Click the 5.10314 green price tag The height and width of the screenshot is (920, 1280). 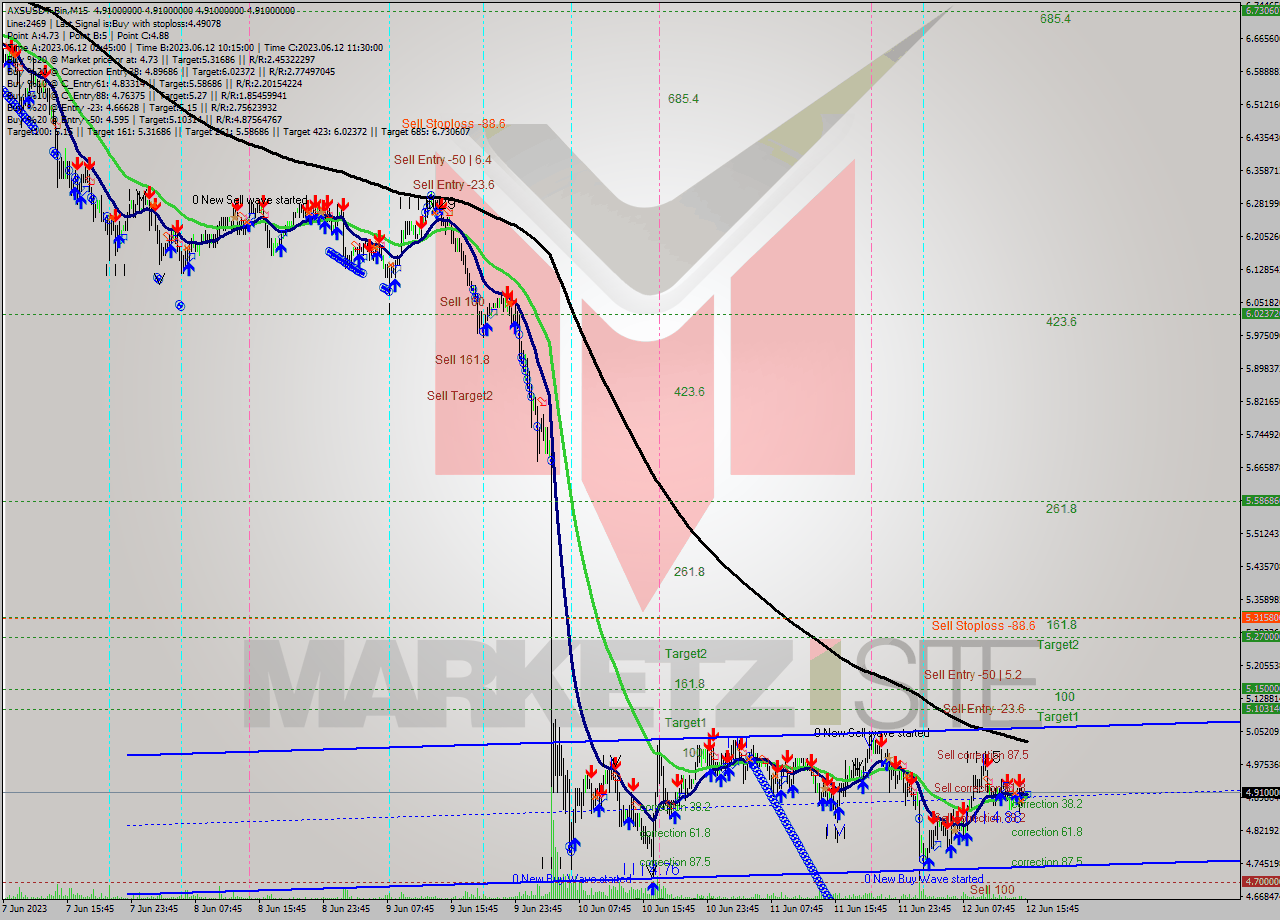[1260, 708]
